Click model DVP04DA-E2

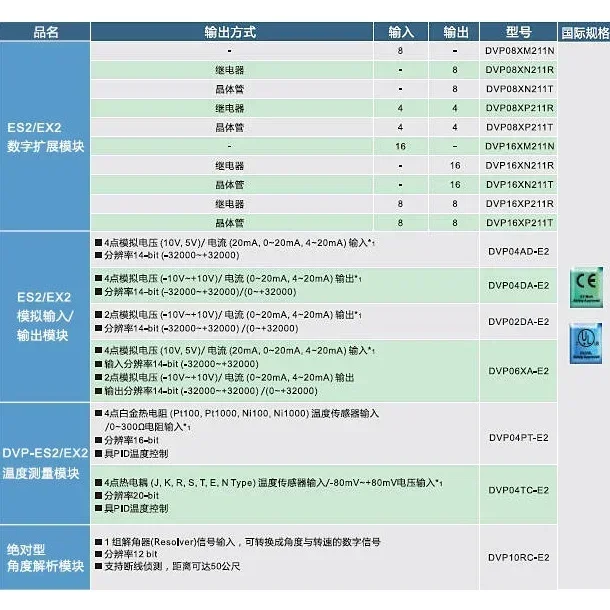point(519,286)
